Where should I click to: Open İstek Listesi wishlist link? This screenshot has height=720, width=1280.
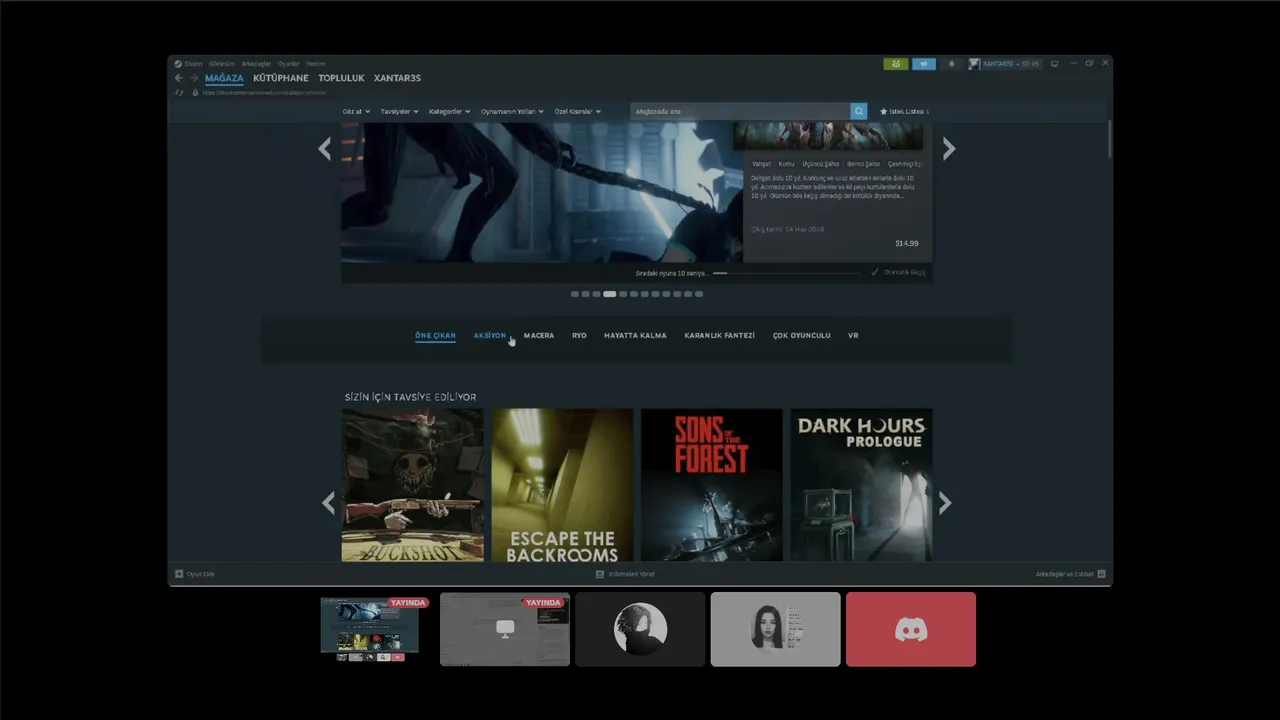[x=904, y=111]
